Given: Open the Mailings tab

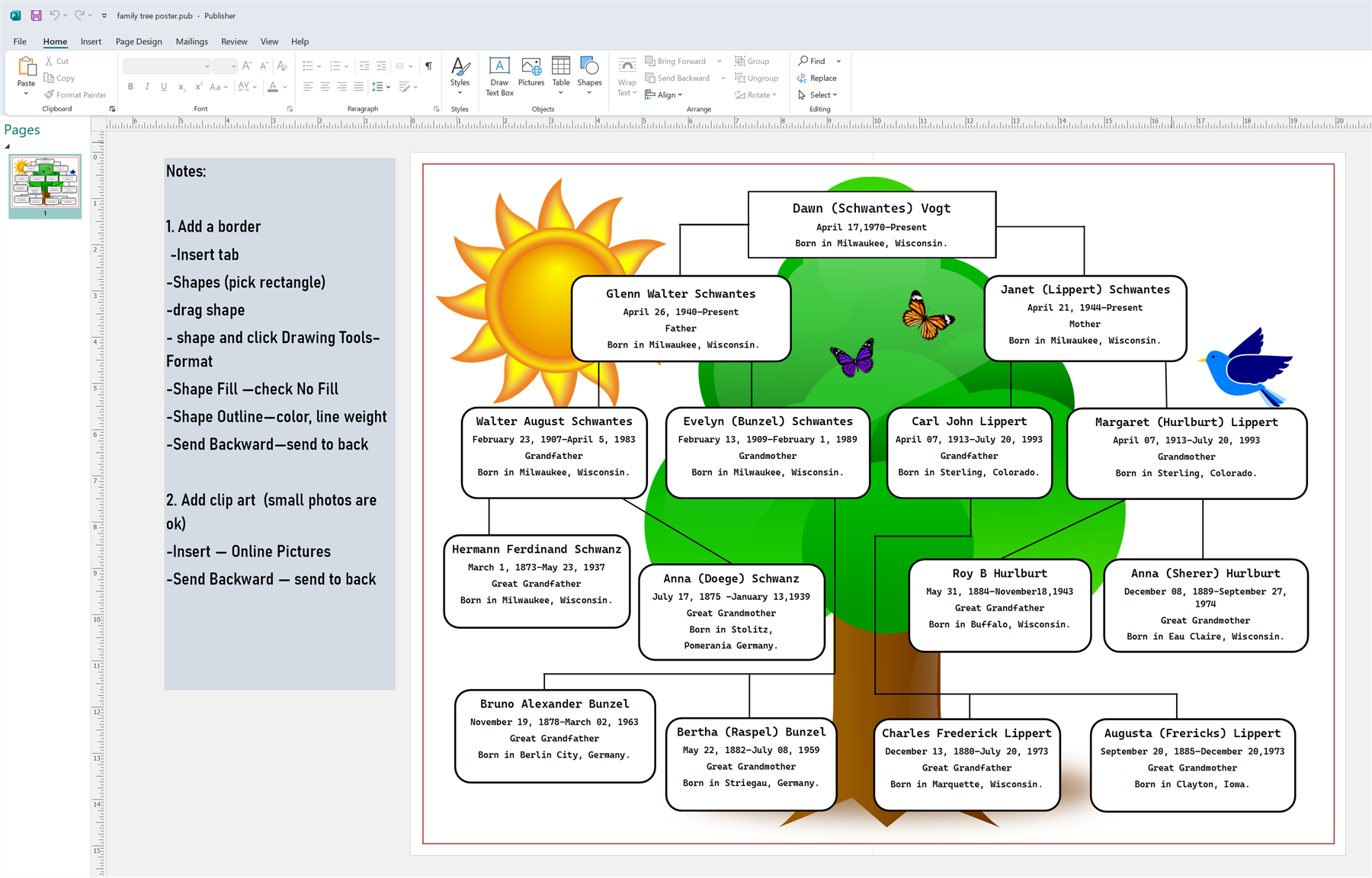Looking at the screenshot, I should pos(191,41).
